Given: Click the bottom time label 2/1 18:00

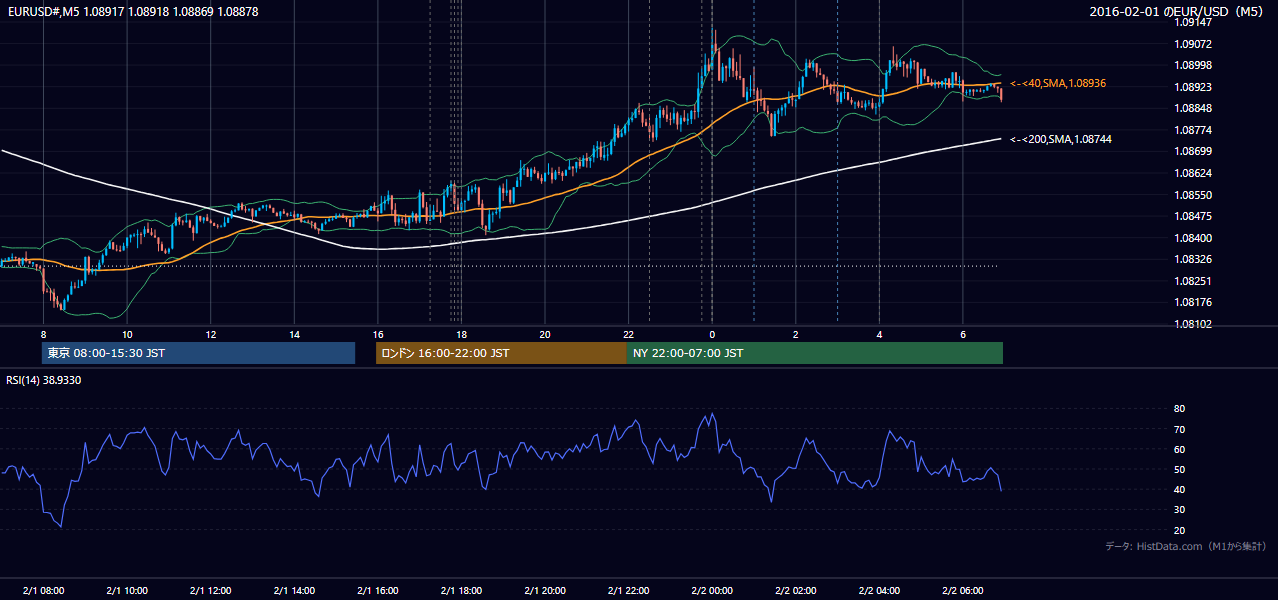Looking at the screenshot, I should coord(461,590).
